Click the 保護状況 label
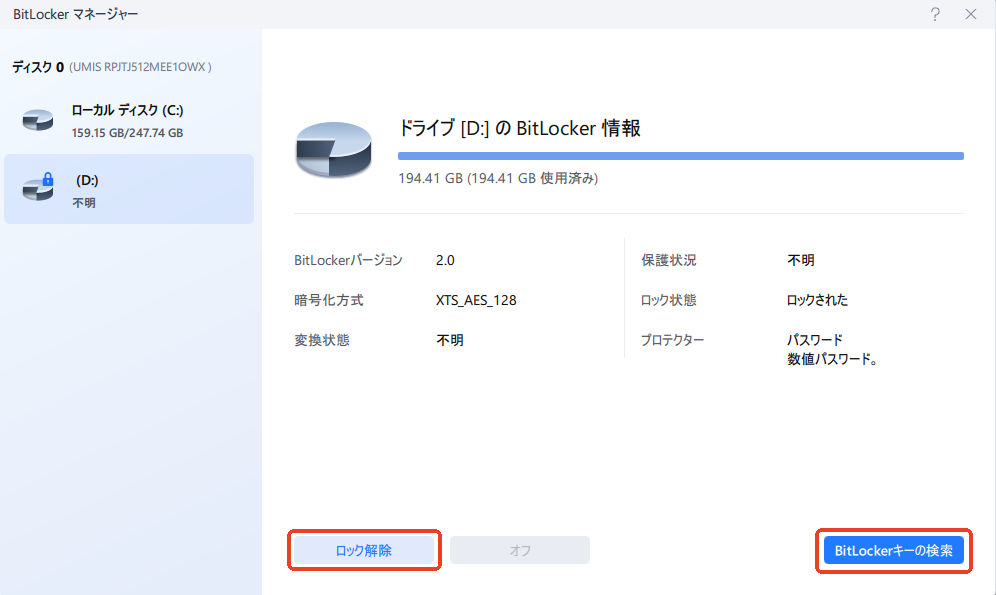The image size is (996, 595). [668, 260]
